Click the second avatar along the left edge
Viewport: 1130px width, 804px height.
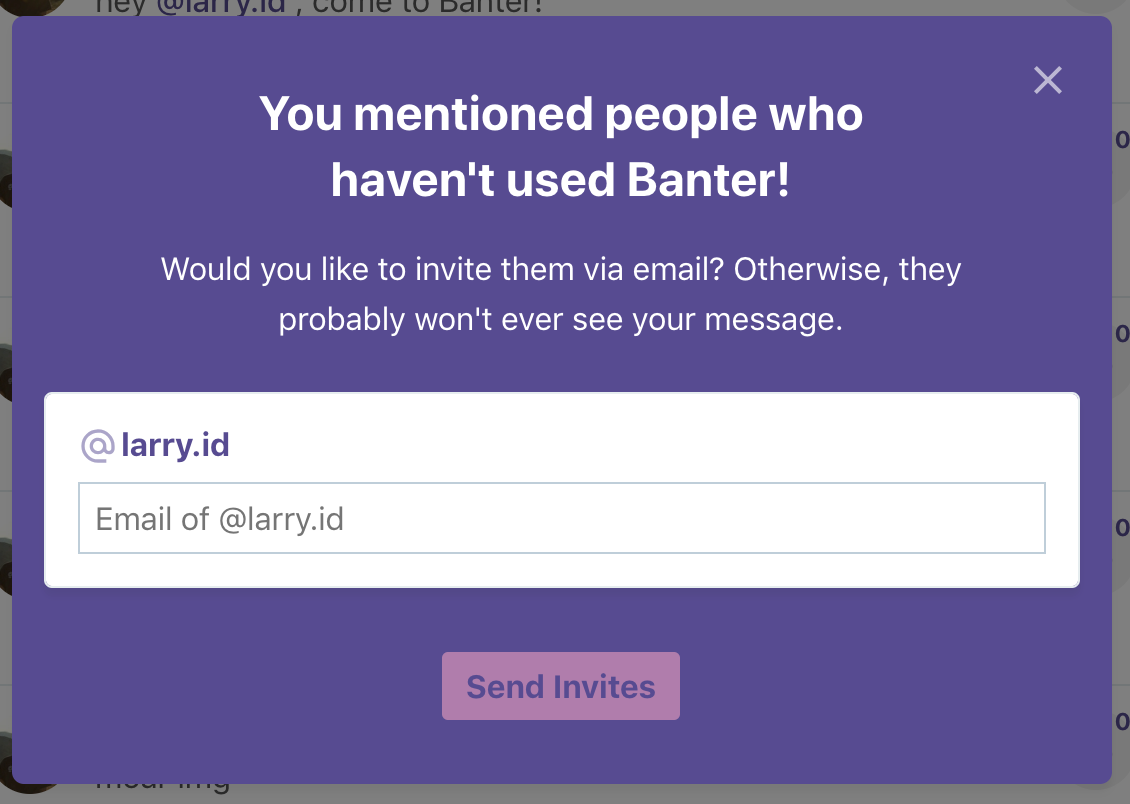(6, 179)
